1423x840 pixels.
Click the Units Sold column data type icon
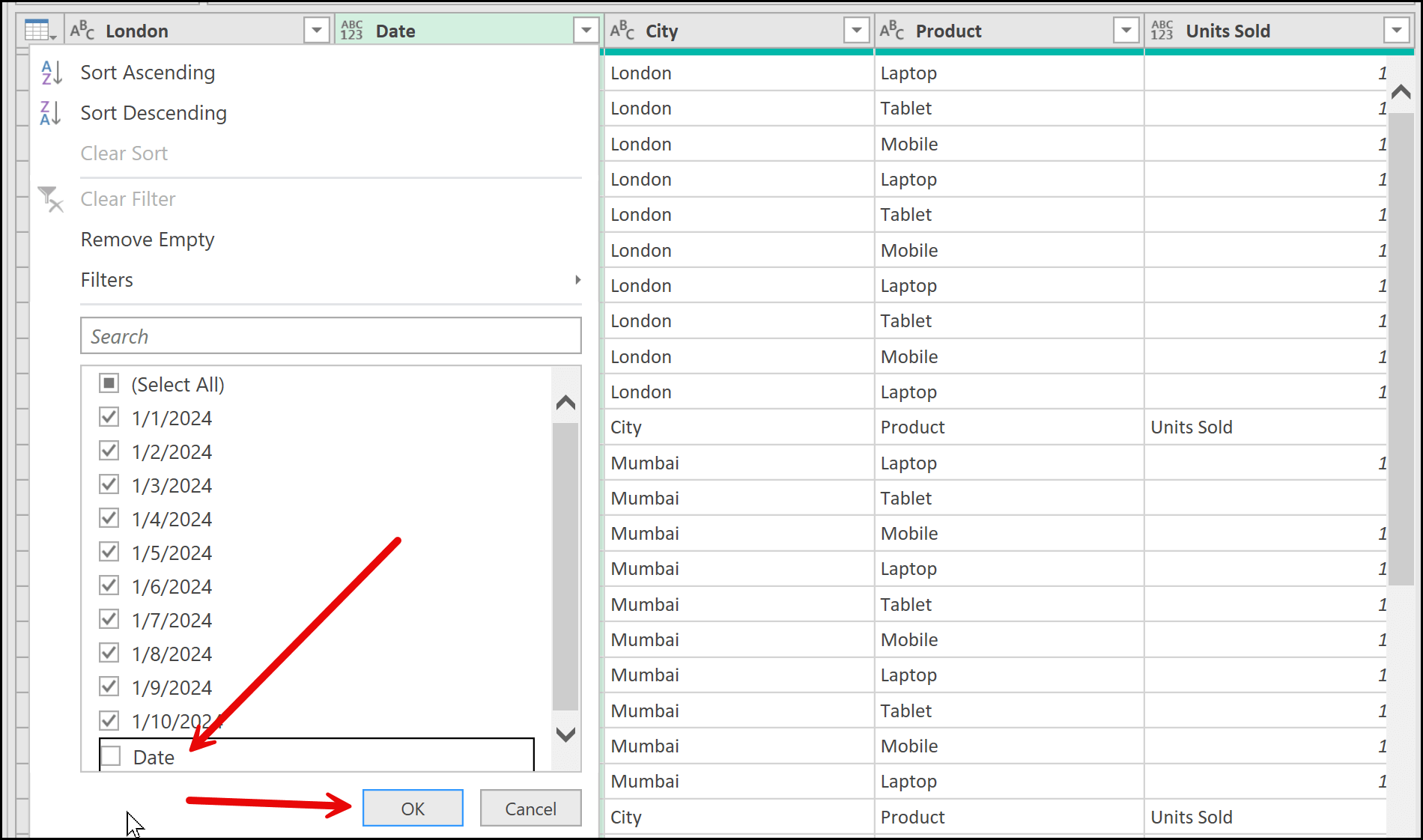coord(1162,31)
